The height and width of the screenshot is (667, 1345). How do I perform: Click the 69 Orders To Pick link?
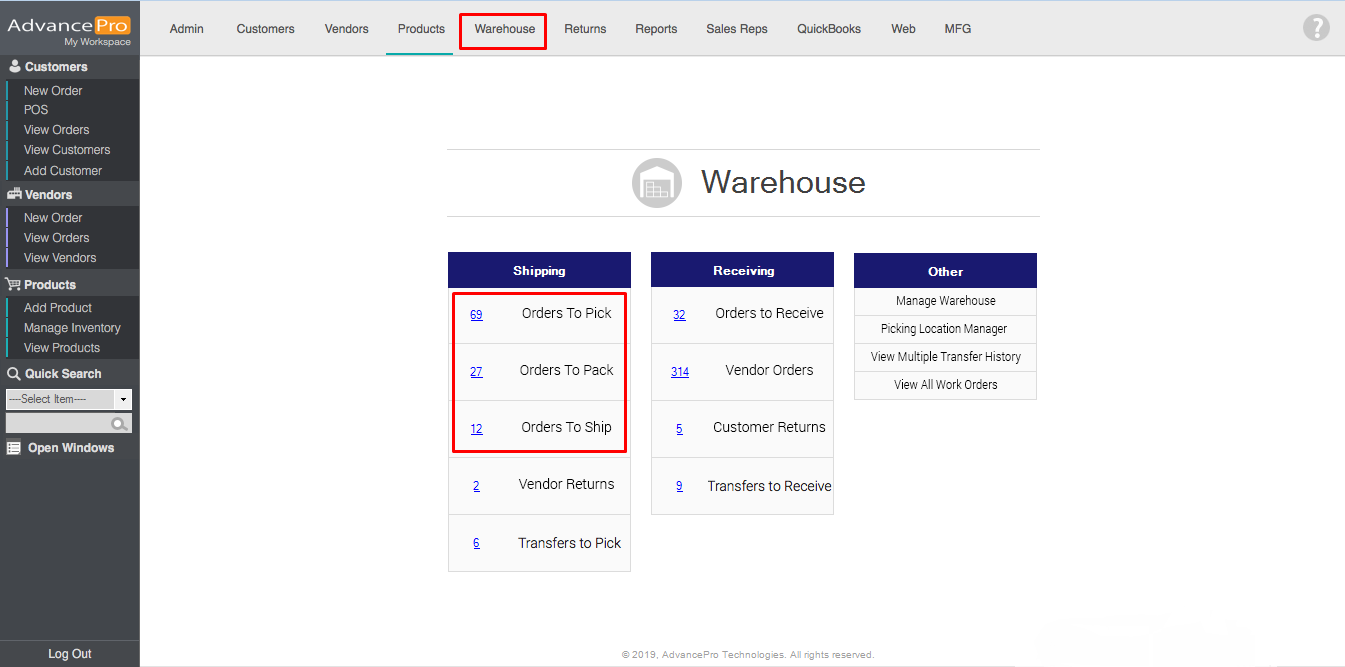click(x=476, y=315)
